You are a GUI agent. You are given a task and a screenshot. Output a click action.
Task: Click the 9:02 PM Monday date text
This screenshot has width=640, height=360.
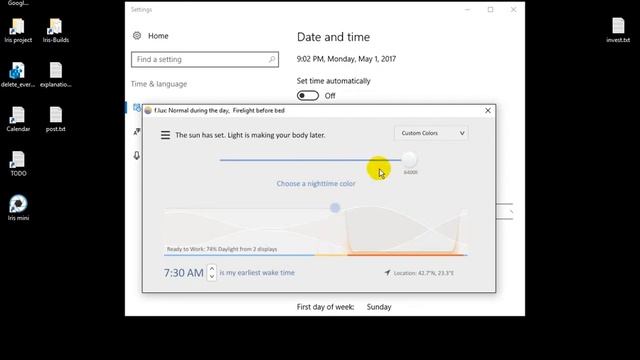[x=346, y=59]
